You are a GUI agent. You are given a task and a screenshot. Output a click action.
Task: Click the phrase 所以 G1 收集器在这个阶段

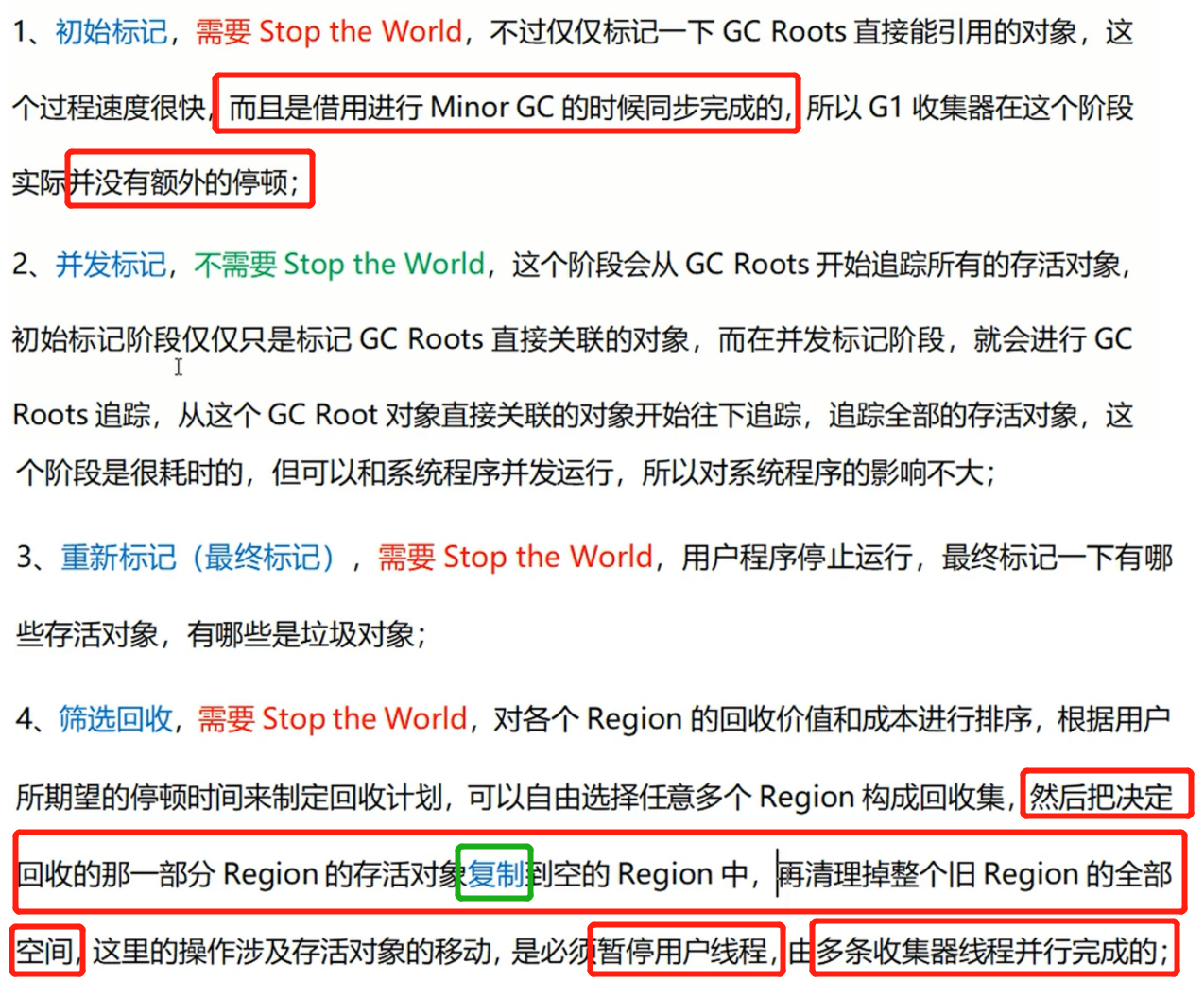click(x=969, y=108)
